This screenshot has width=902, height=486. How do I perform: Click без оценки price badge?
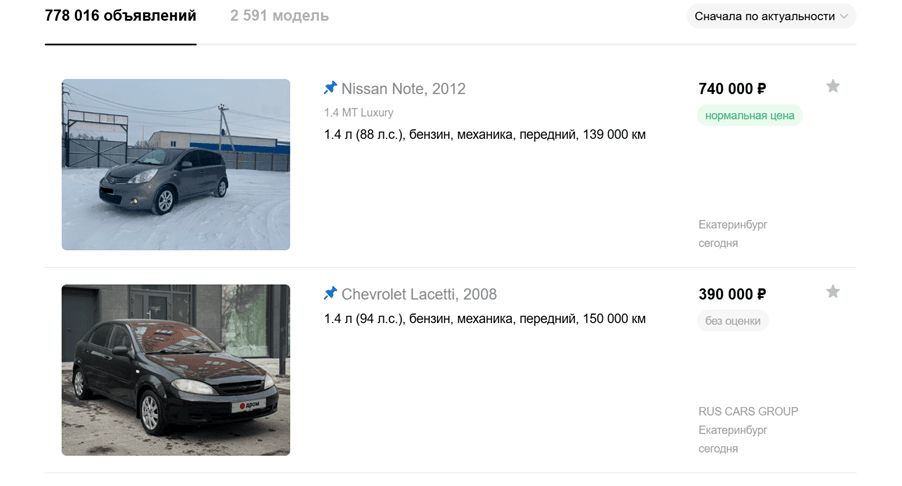pyautogui.click(x=733, y=320)
